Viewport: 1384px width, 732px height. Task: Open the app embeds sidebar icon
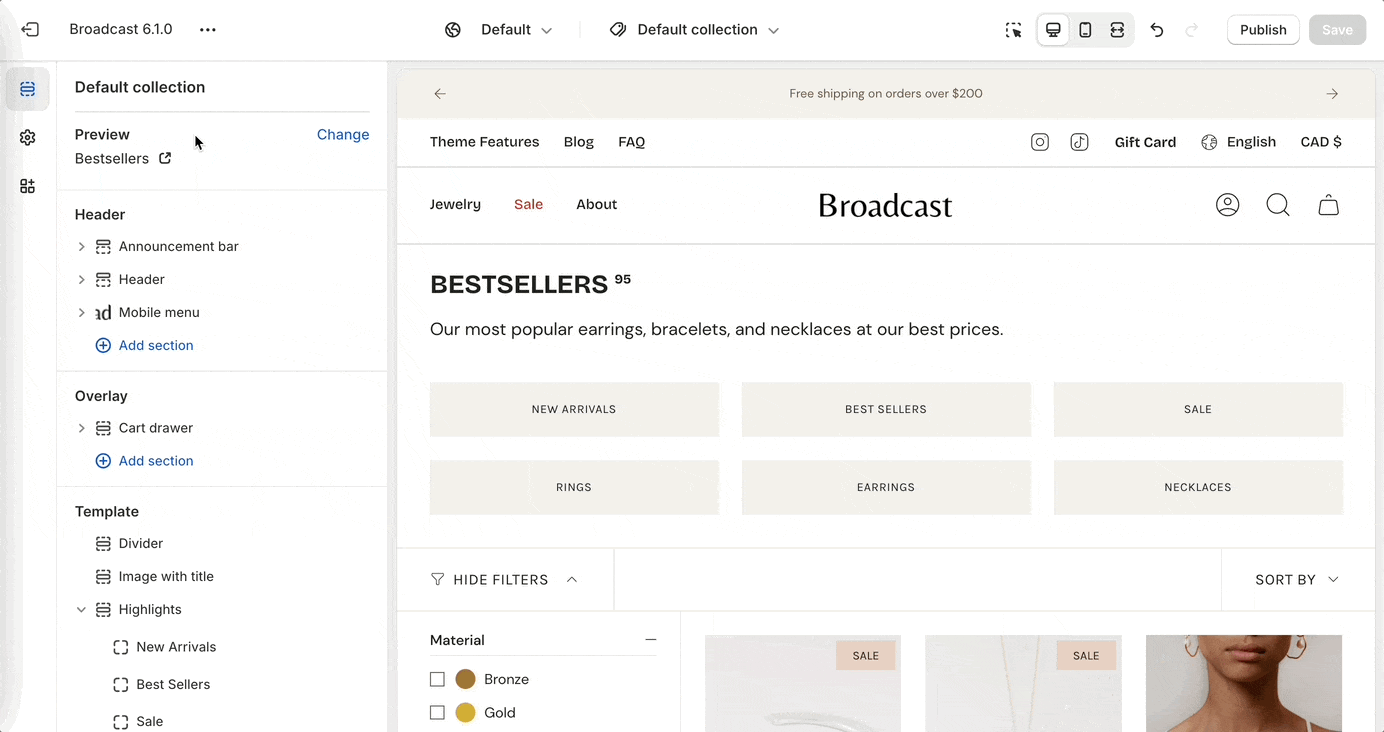(x=28, y=186)
